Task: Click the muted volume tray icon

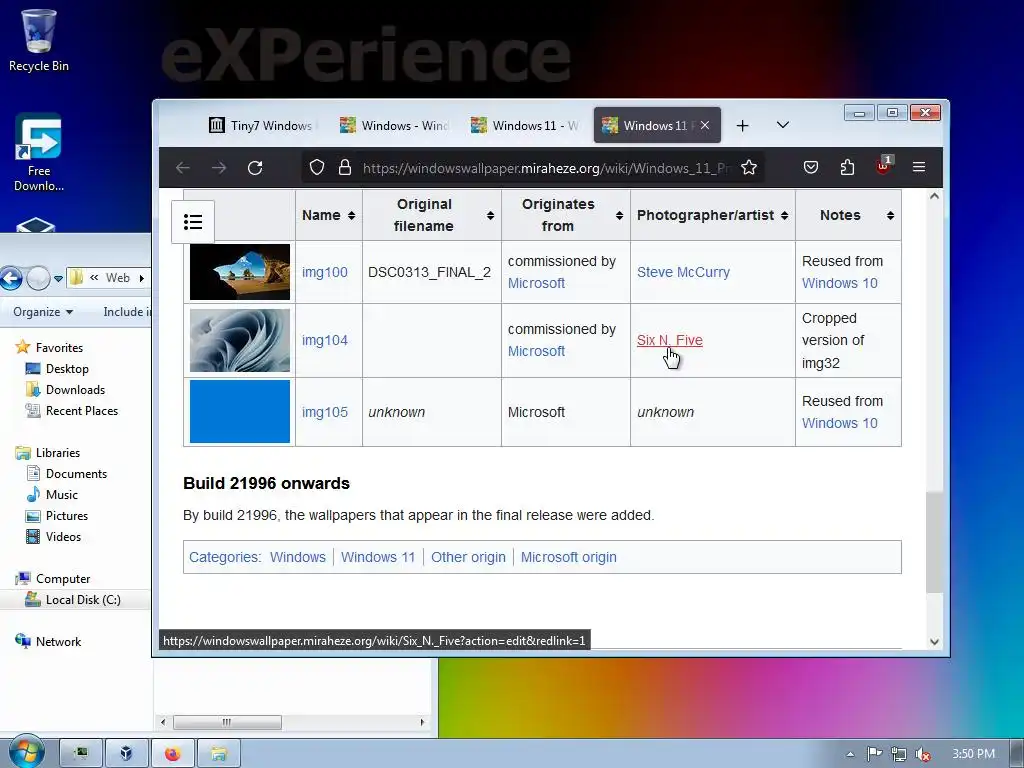Action: click(923, 754)
